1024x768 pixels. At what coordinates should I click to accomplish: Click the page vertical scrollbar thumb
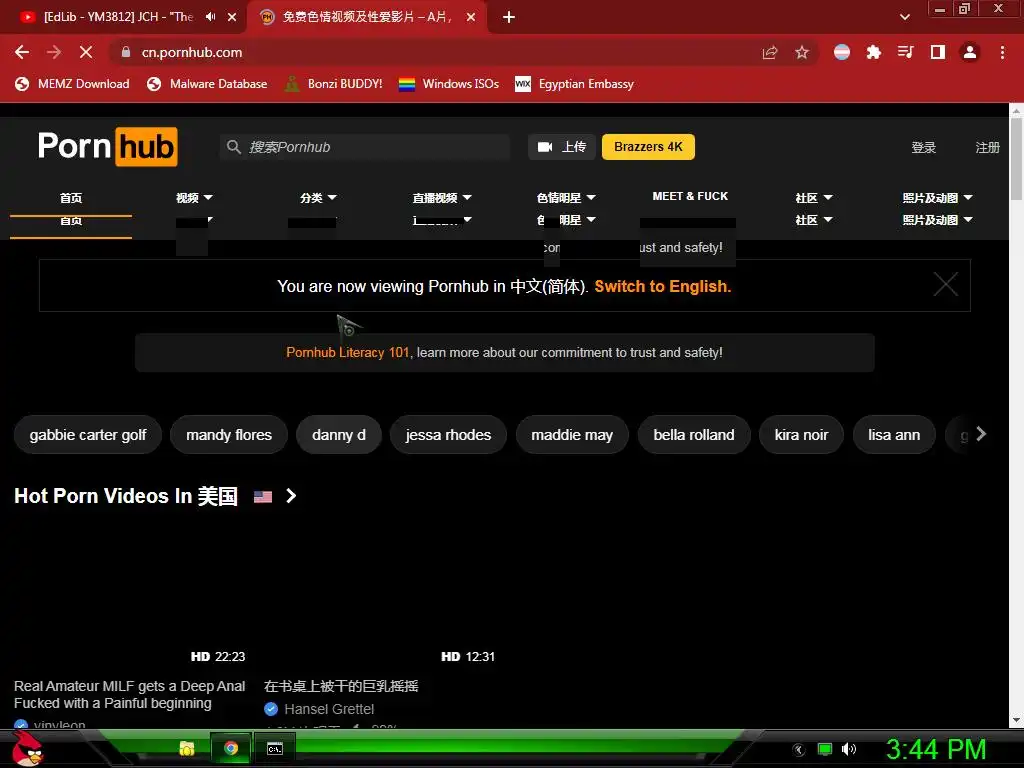click(x=1017, y=160)
